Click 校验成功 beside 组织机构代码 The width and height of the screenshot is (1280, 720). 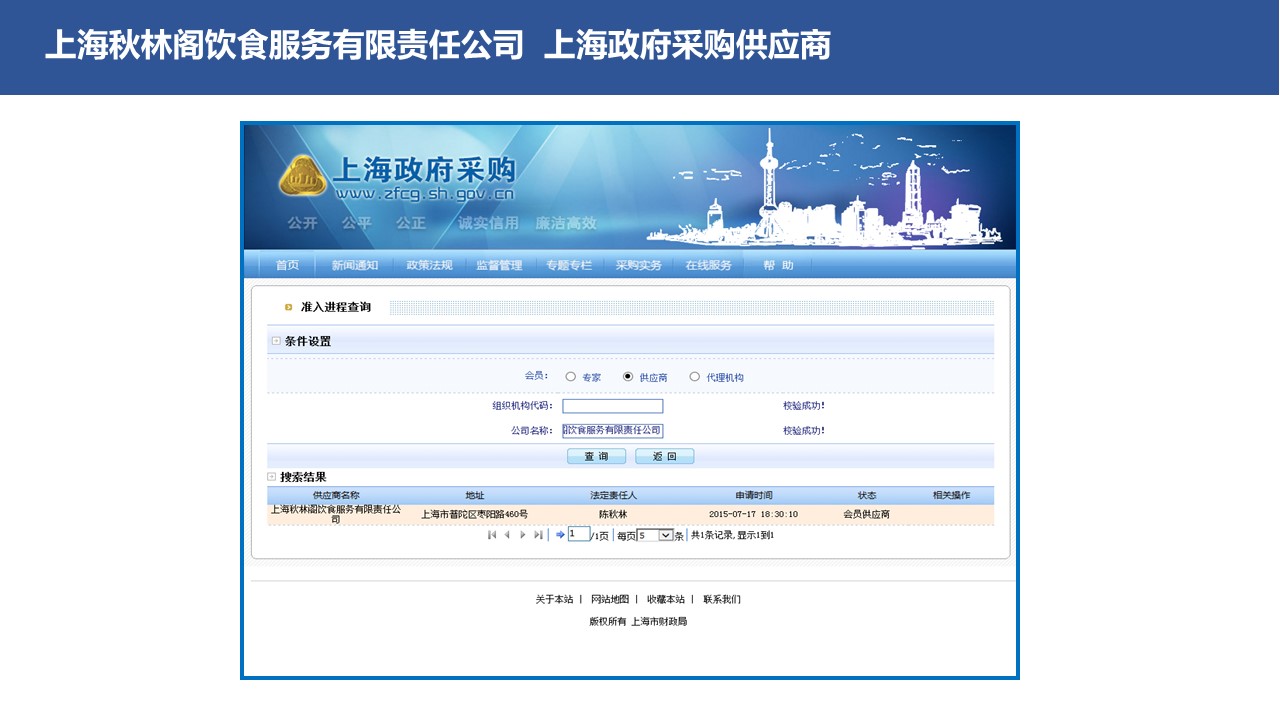tap(804, 406)
